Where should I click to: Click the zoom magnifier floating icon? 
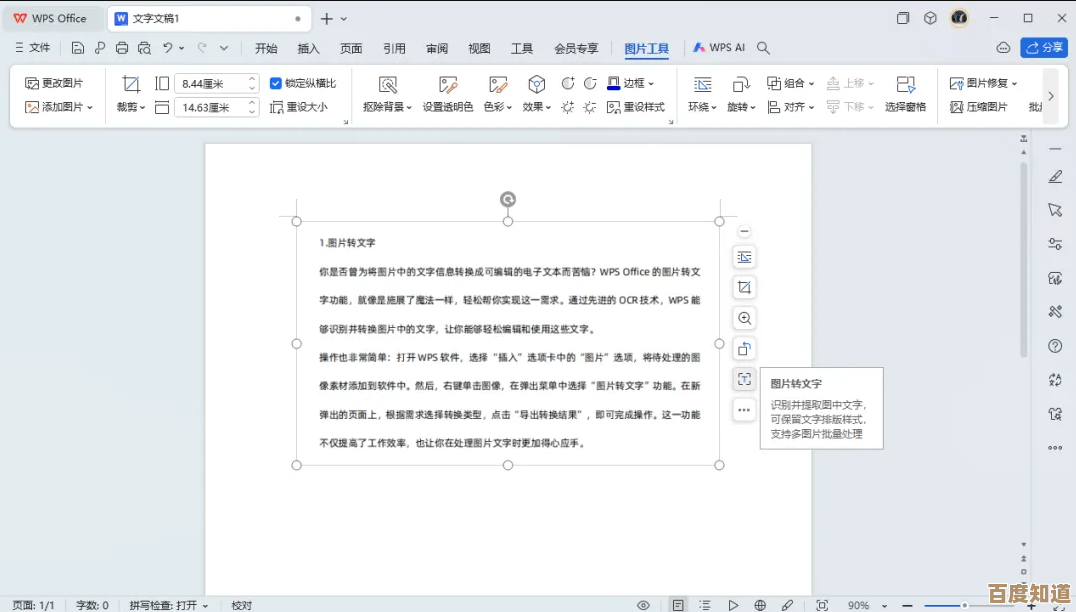tap(744, 318)
